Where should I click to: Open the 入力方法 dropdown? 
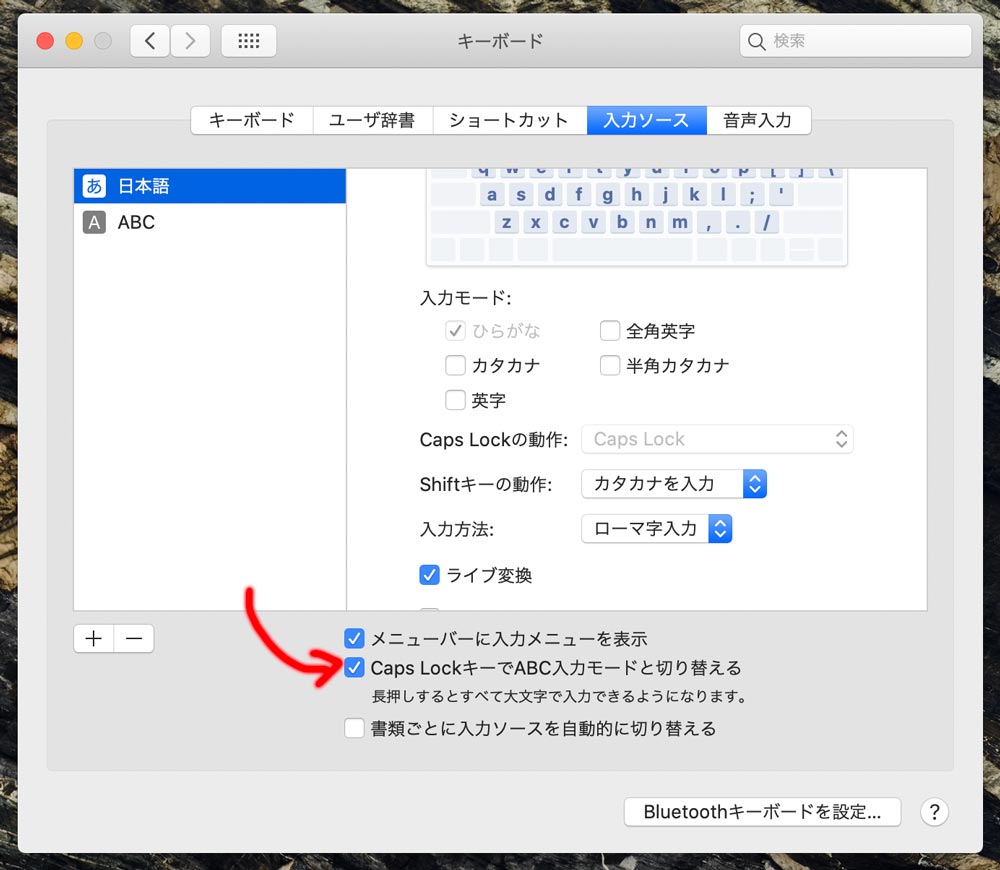tap(657, 529)
